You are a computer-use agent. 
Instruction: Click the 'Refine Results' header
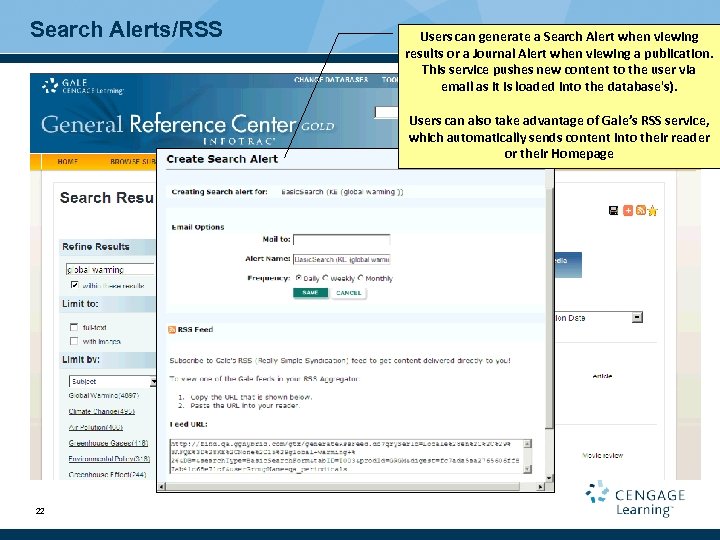point(96,247)
